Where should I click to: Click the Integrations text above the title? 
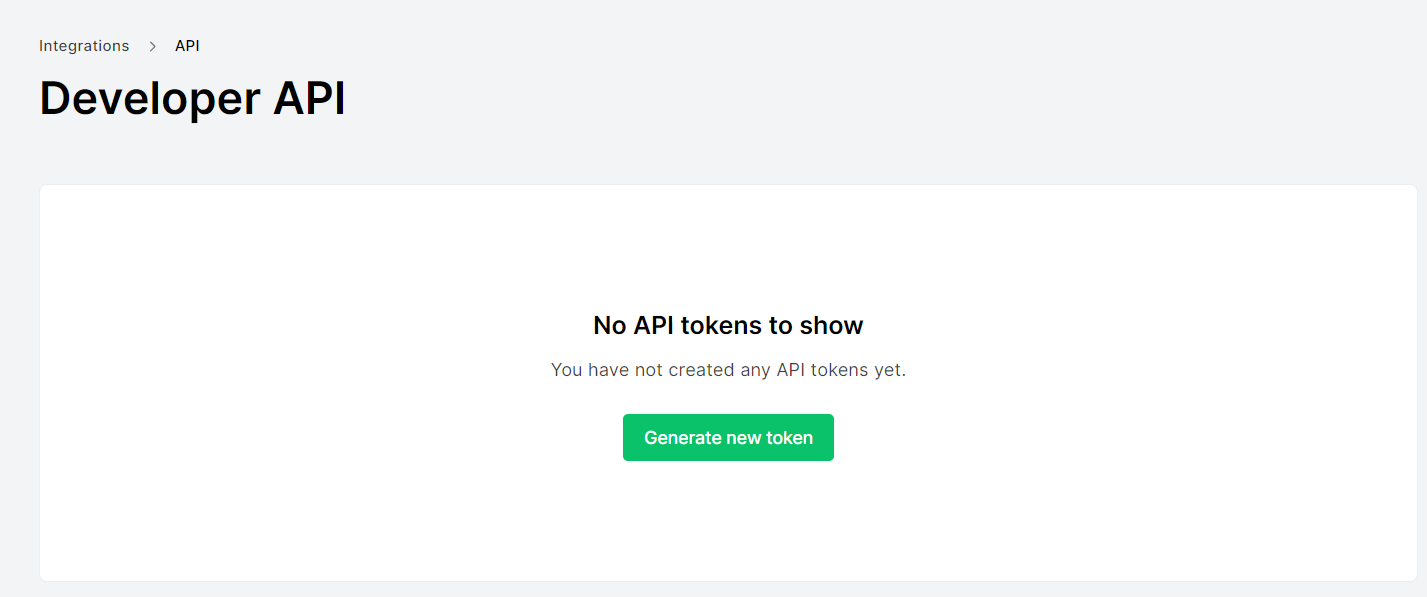click(x=84, y=46)
